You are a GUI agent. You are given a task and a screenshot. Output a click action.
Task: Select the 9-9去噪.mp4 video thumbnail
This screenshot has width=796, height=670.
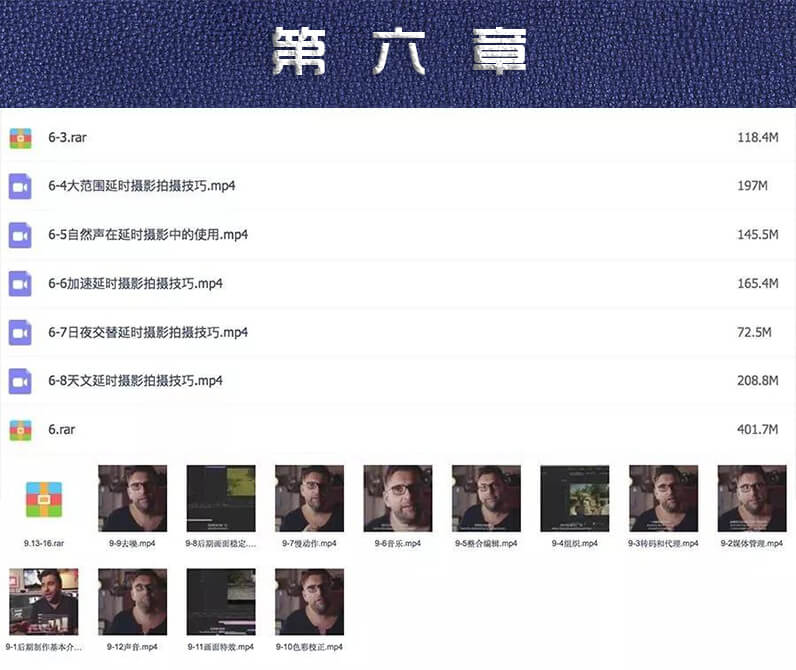132,498
